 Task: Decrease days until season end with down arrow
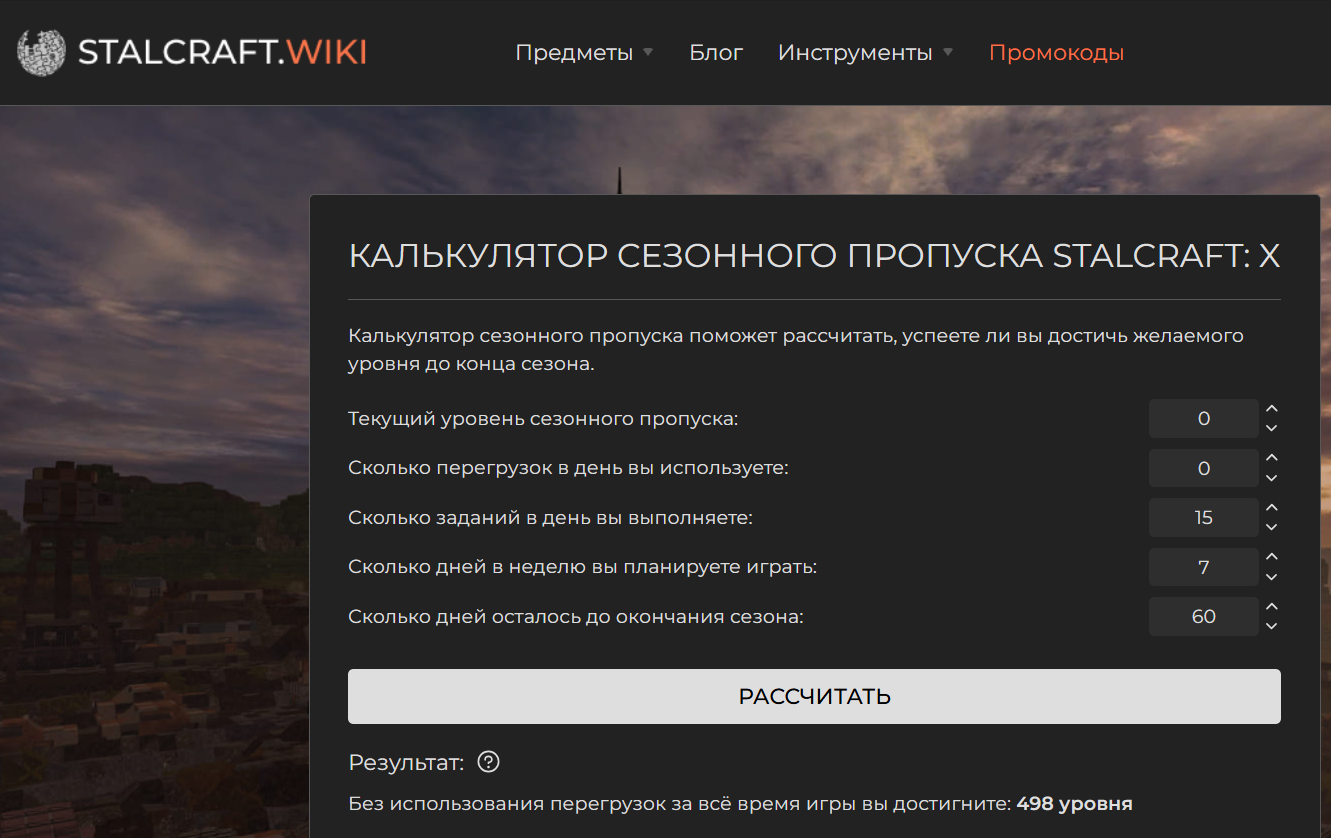[1271, 626]
